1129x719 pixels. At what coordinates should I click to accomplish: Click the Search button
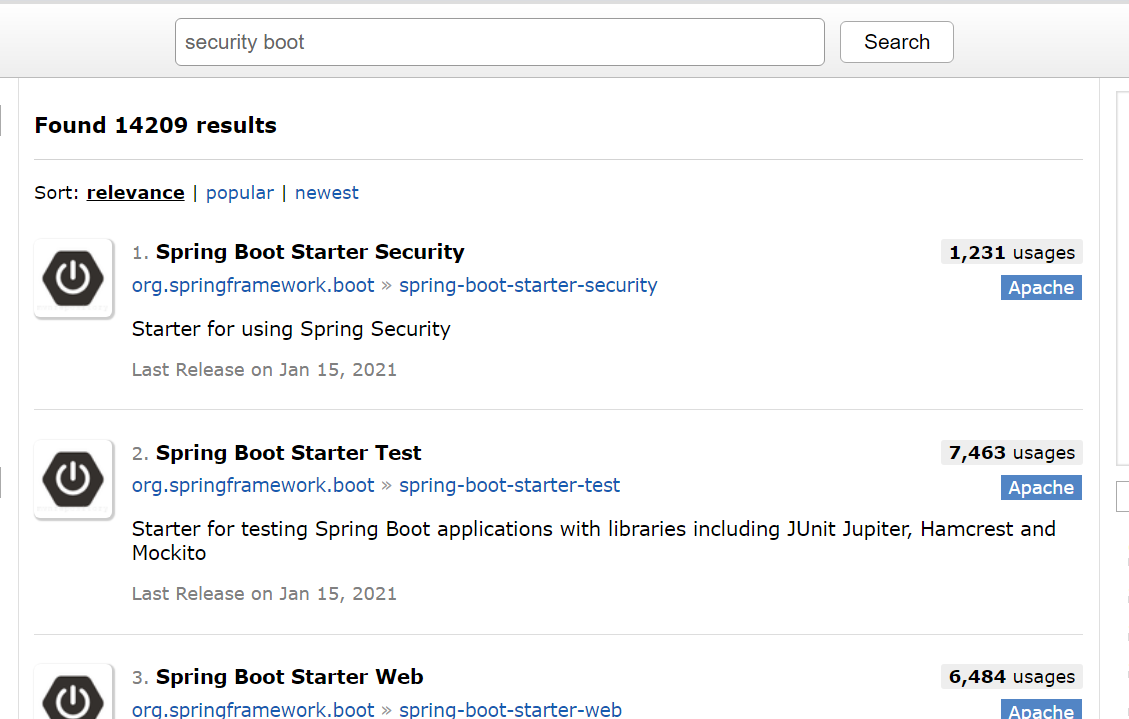click(896, 42)
